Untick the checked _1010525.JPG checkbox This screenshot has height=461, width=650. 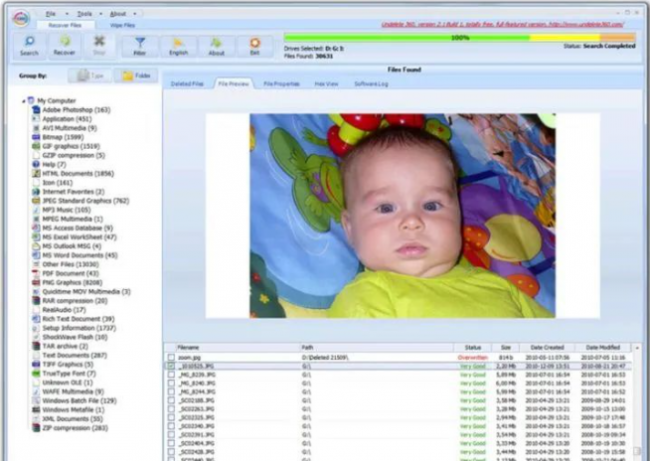[x=171, y=366]
